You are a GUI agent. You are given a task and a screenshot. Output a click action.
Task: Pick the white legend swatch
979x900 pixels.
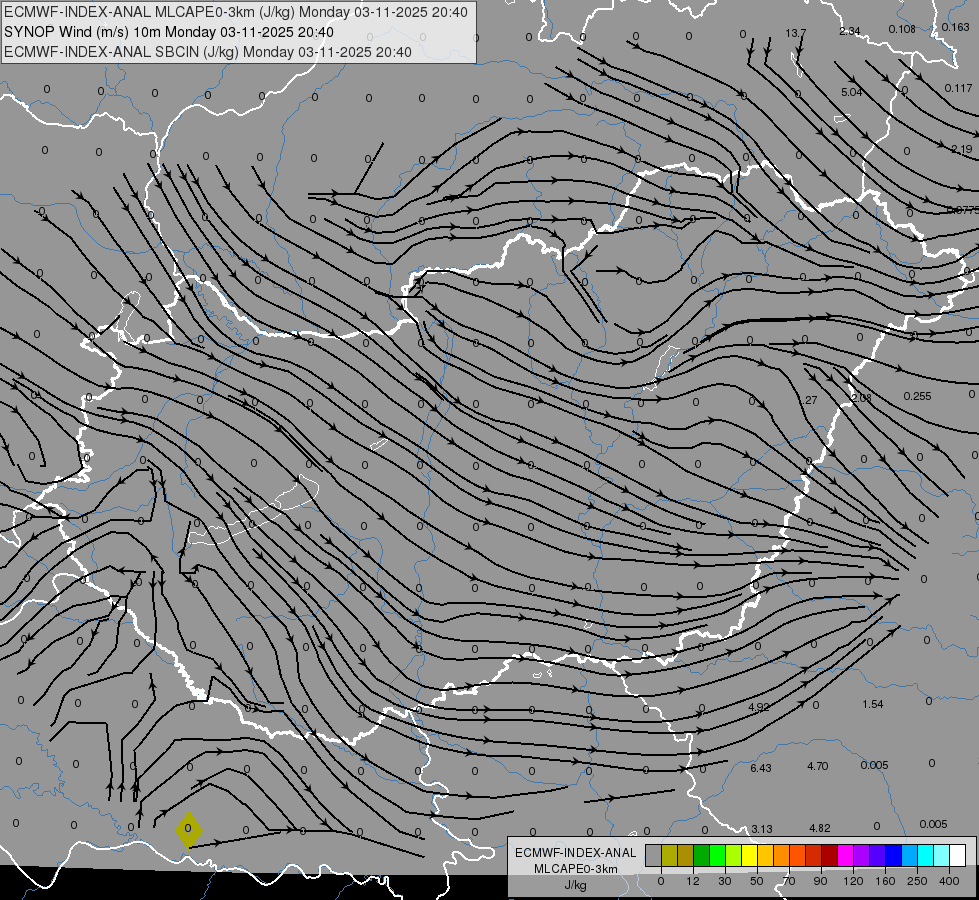point(958,855)
